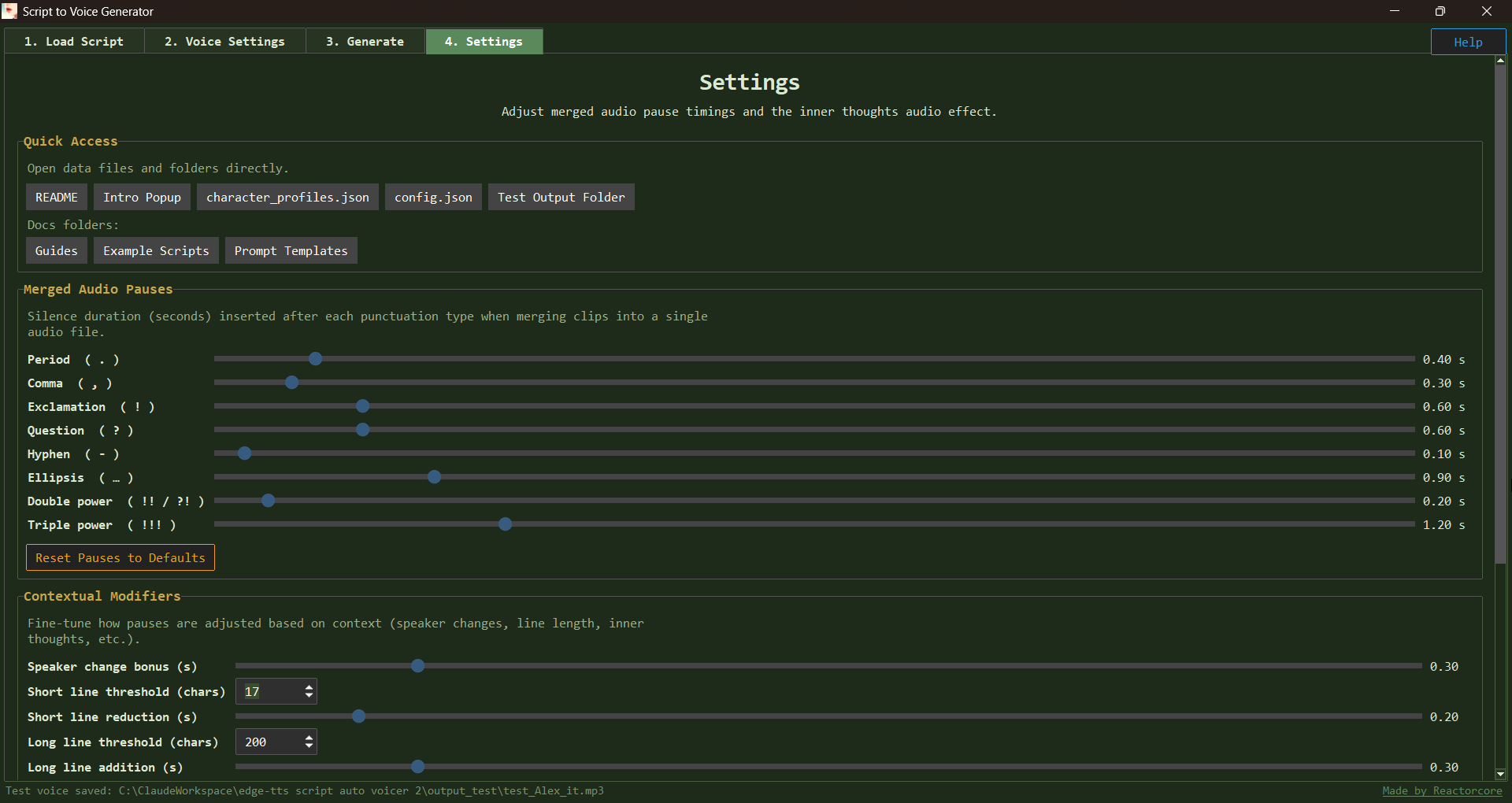Reset Pauses to Defaults
Image resolution: width=1512 pixels, height=803 pixels.
(x=120, y=558)
